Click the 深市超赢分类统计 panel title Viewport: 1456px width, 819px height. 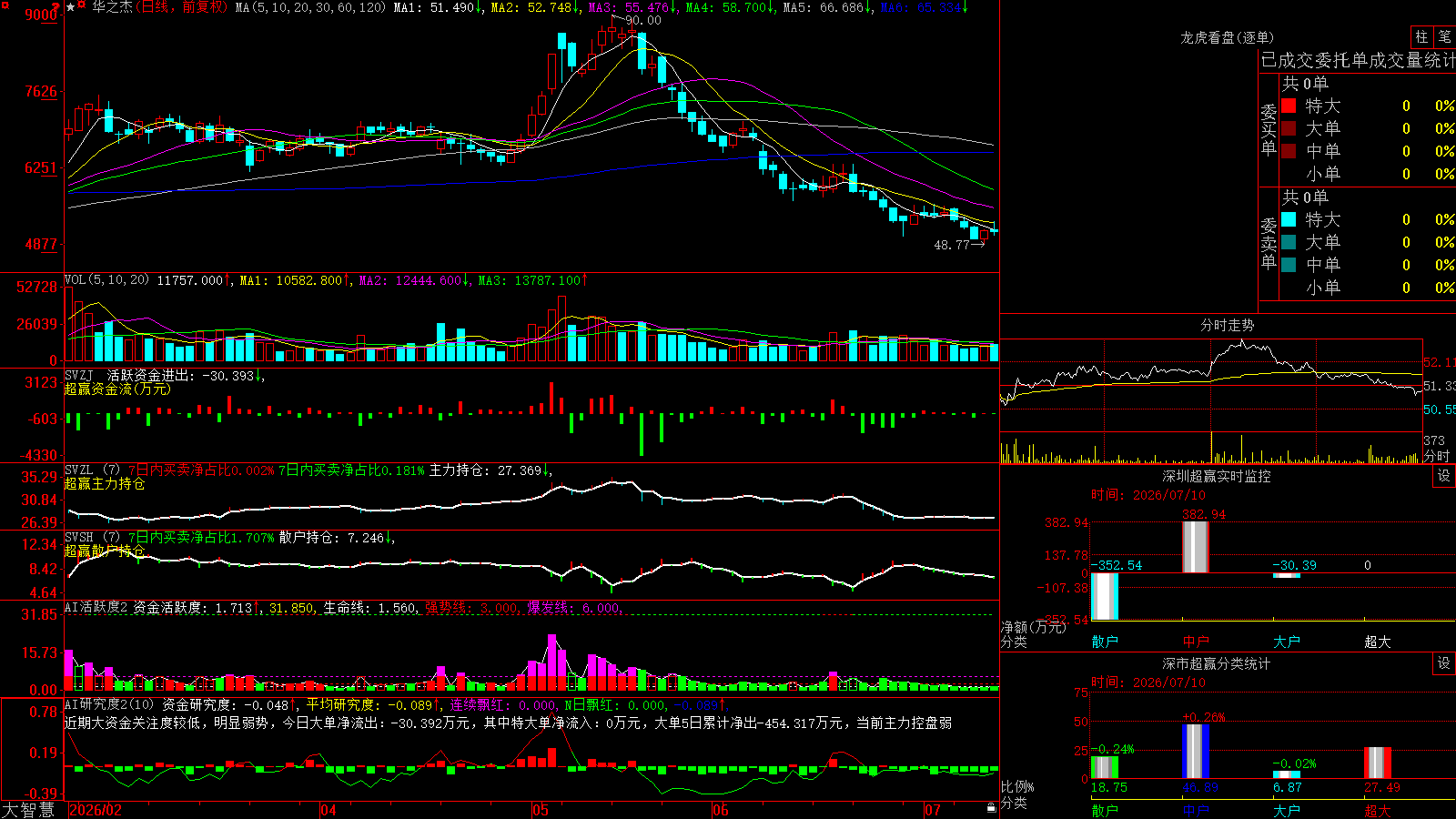click(1216, 663)
